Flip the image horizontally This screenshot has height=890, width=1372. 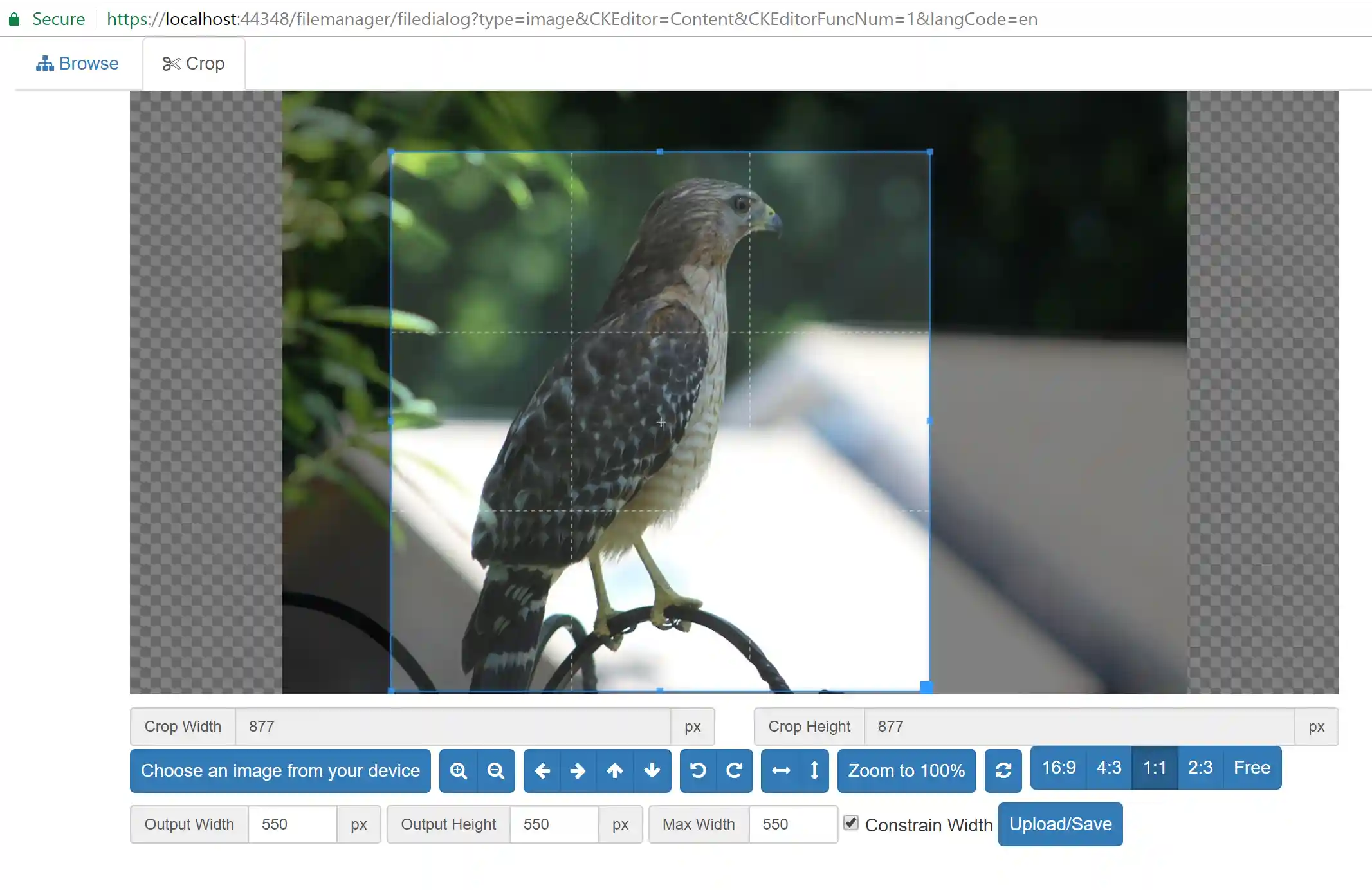[781, 770]
